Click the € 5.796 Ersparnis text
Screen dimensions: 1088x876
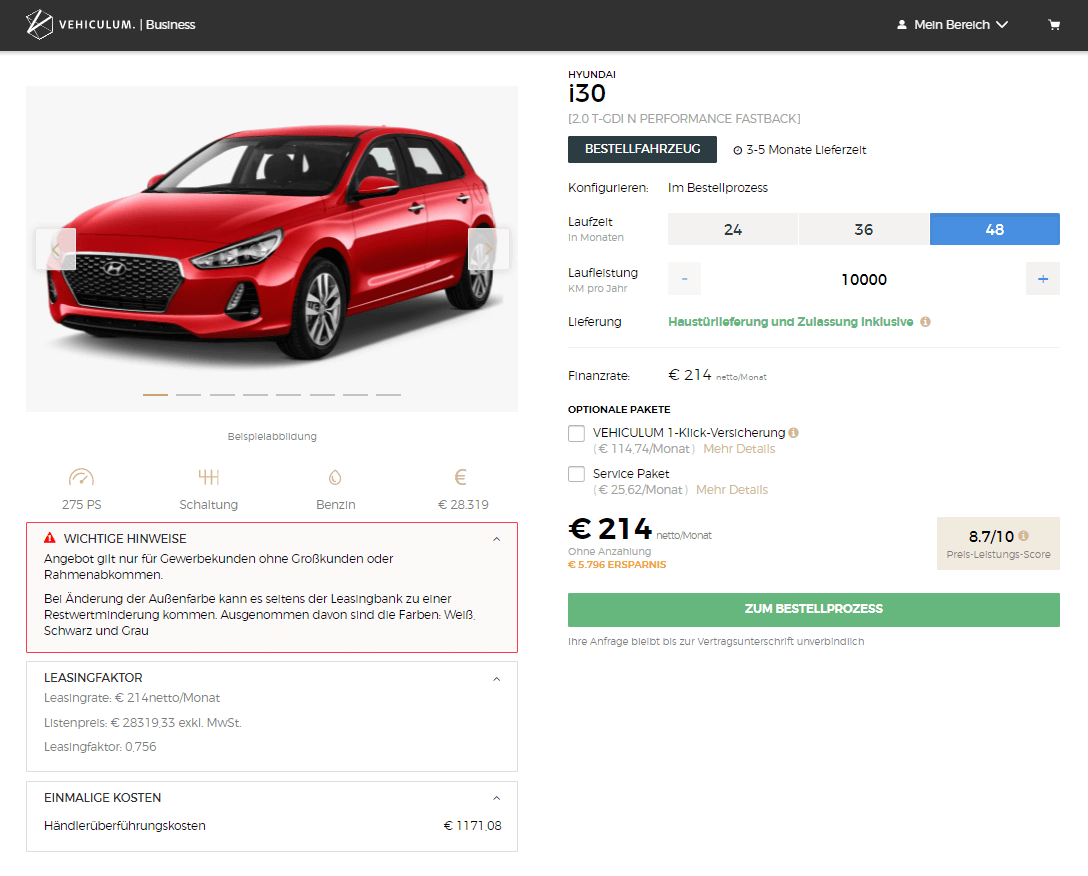pos(617,565)
